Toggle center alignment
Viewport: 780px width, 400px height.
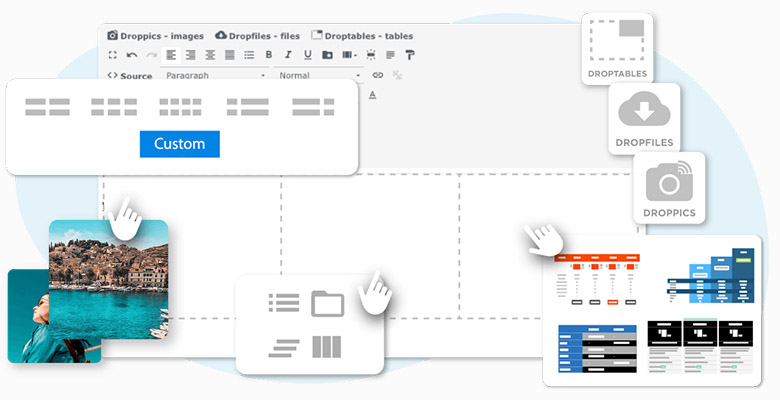pos(210,55)
